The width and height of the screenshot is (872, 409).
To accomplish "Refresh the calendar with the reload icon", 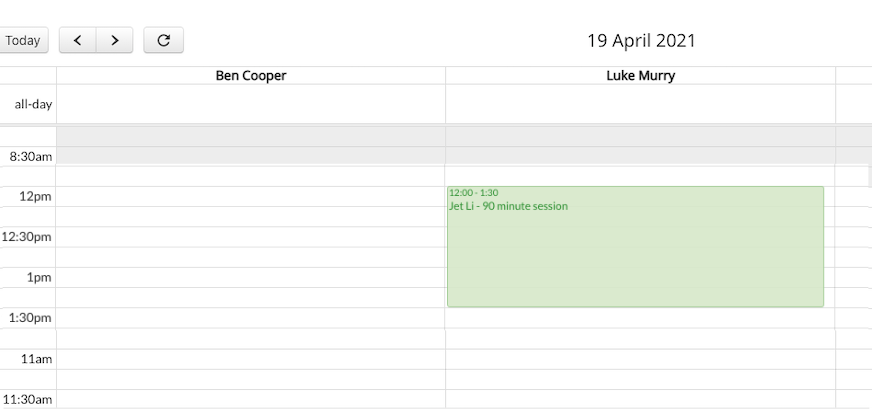I will tap(164, 40).
